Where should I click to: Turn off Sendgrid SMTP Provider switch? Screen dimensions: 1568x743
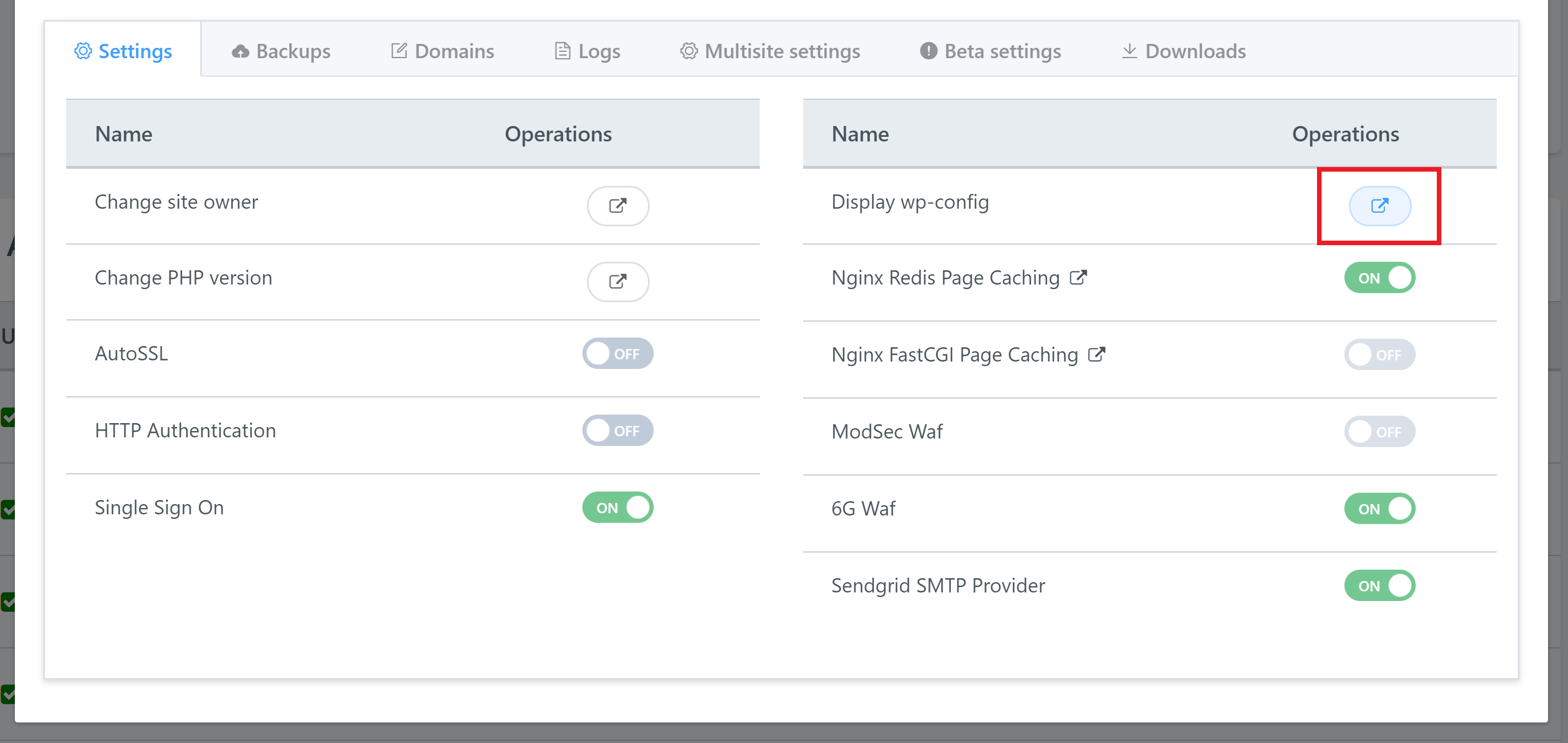click(1380, 586)
